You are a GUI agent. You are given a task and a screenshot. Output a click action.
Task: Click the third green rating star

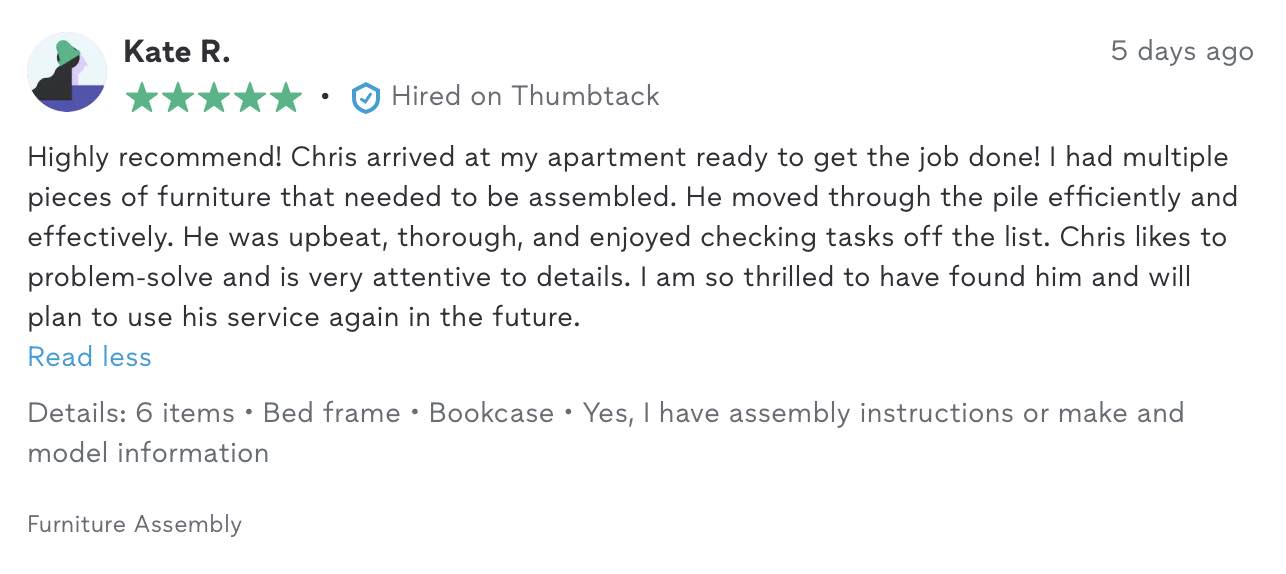pos(213,97)
